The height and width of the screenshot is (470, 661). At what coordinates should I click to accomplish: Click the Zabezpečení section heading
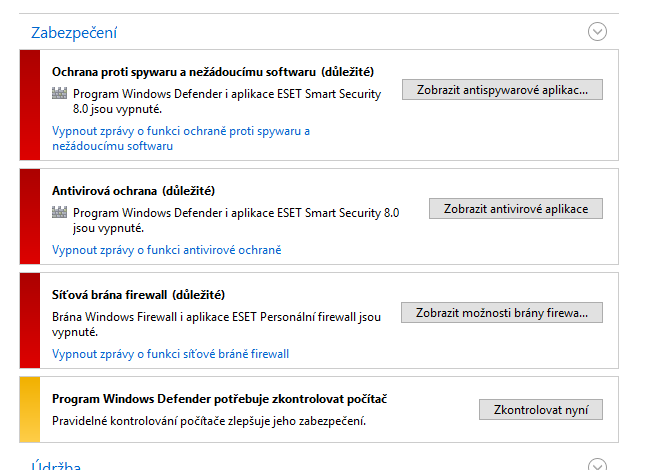[x=74, y=32]
